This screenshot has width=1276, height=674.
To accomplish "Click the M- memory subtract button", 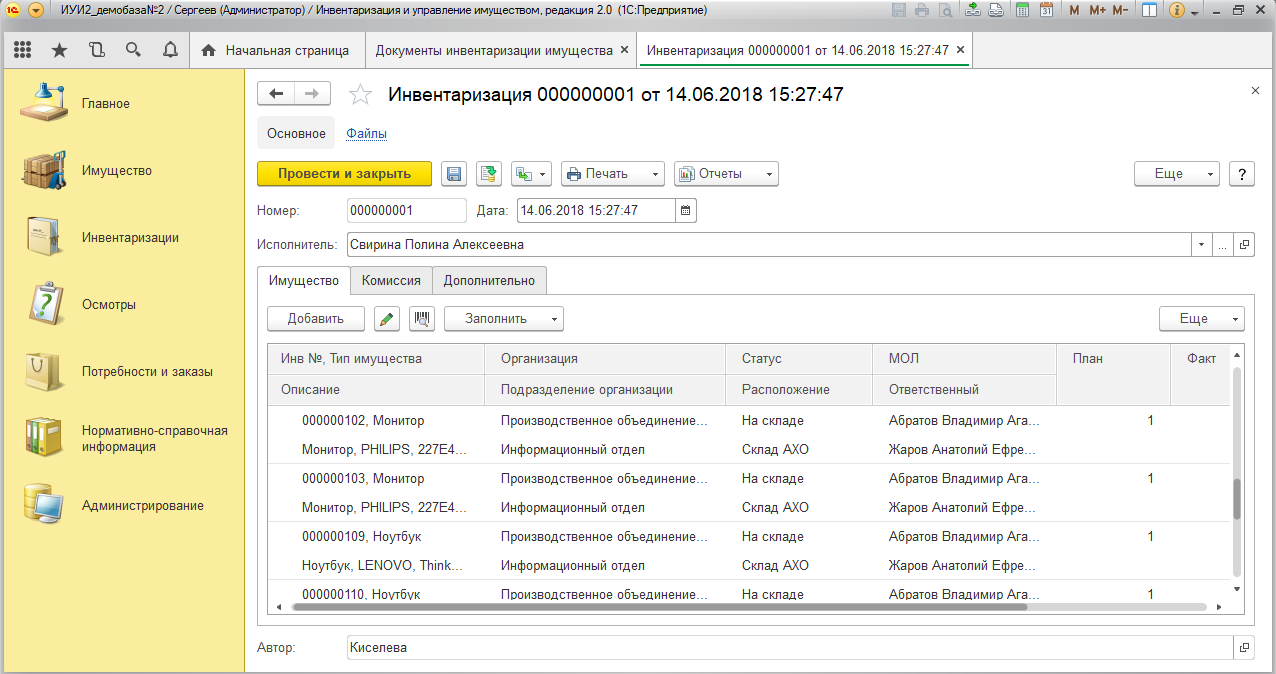I will pyautogui.click(x=1121, y=10).
